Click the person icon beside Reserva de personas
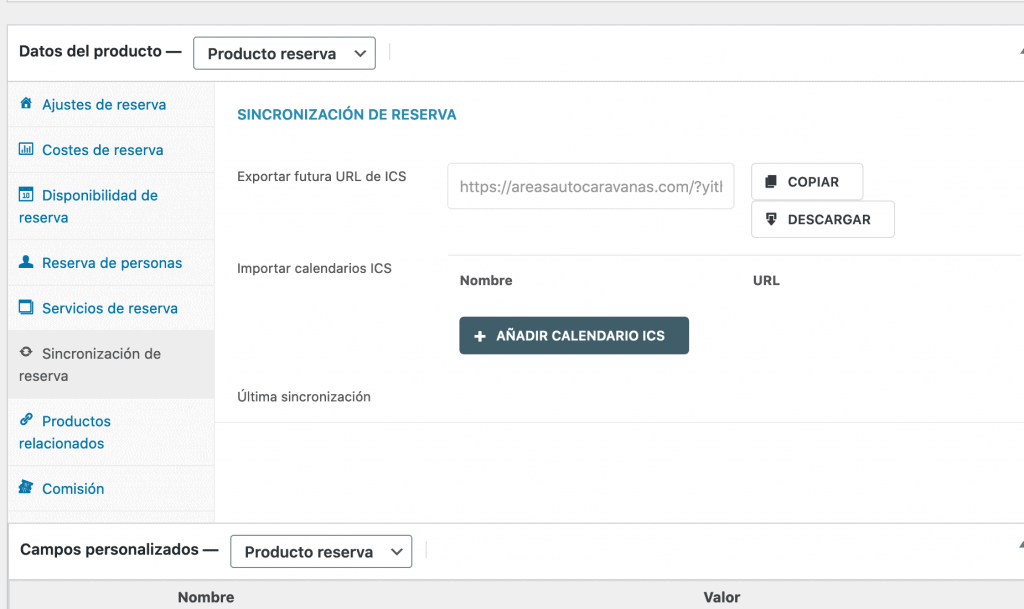The width and height of the screenshot is (1024, 609). tap(26, 262)
